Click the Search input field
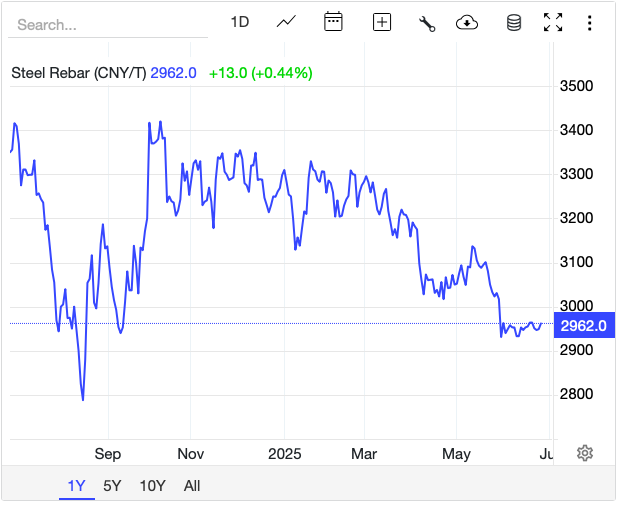This screenshot has width=617, height=506. point(110,24)
